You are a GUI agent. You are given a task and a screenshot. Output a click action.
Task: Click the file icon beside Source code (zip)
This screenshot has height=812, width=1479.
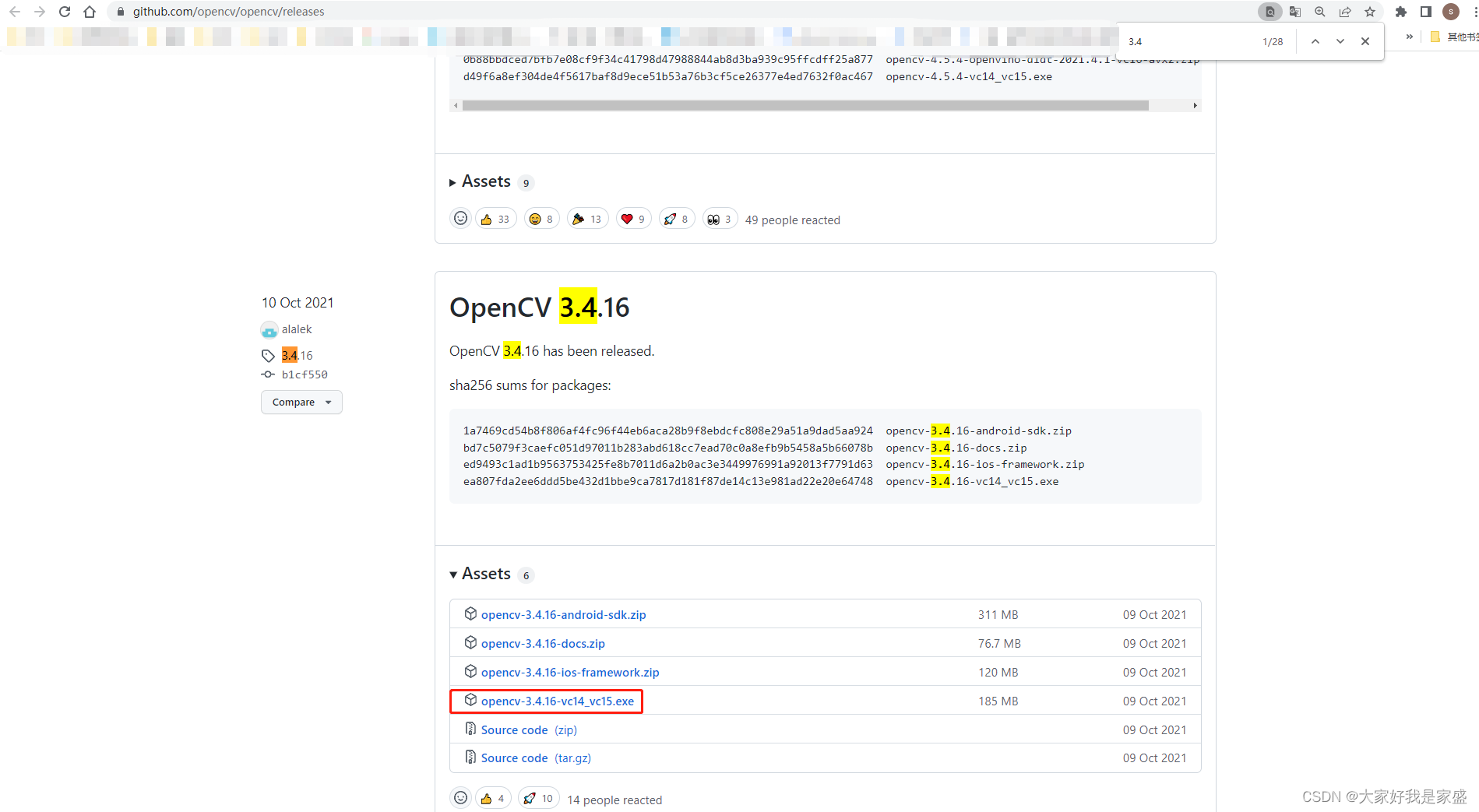pos(470,729)
